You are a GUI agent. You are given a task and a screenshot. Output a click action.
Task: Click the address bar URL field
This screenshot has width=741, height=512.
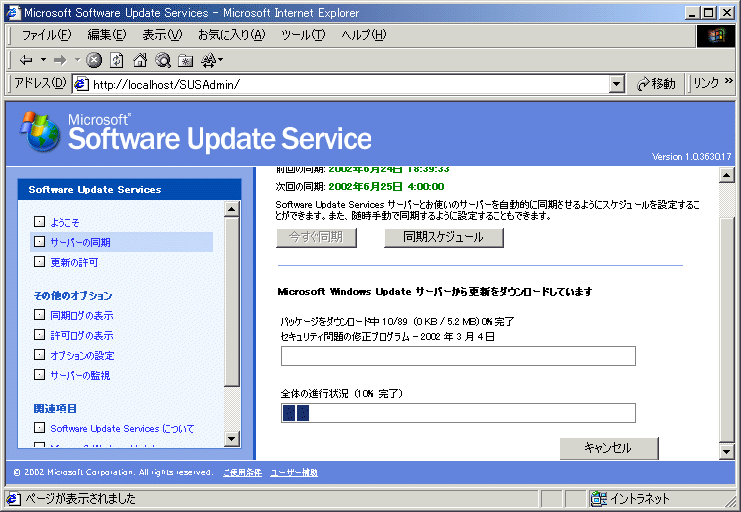click(x=350, y=85)
